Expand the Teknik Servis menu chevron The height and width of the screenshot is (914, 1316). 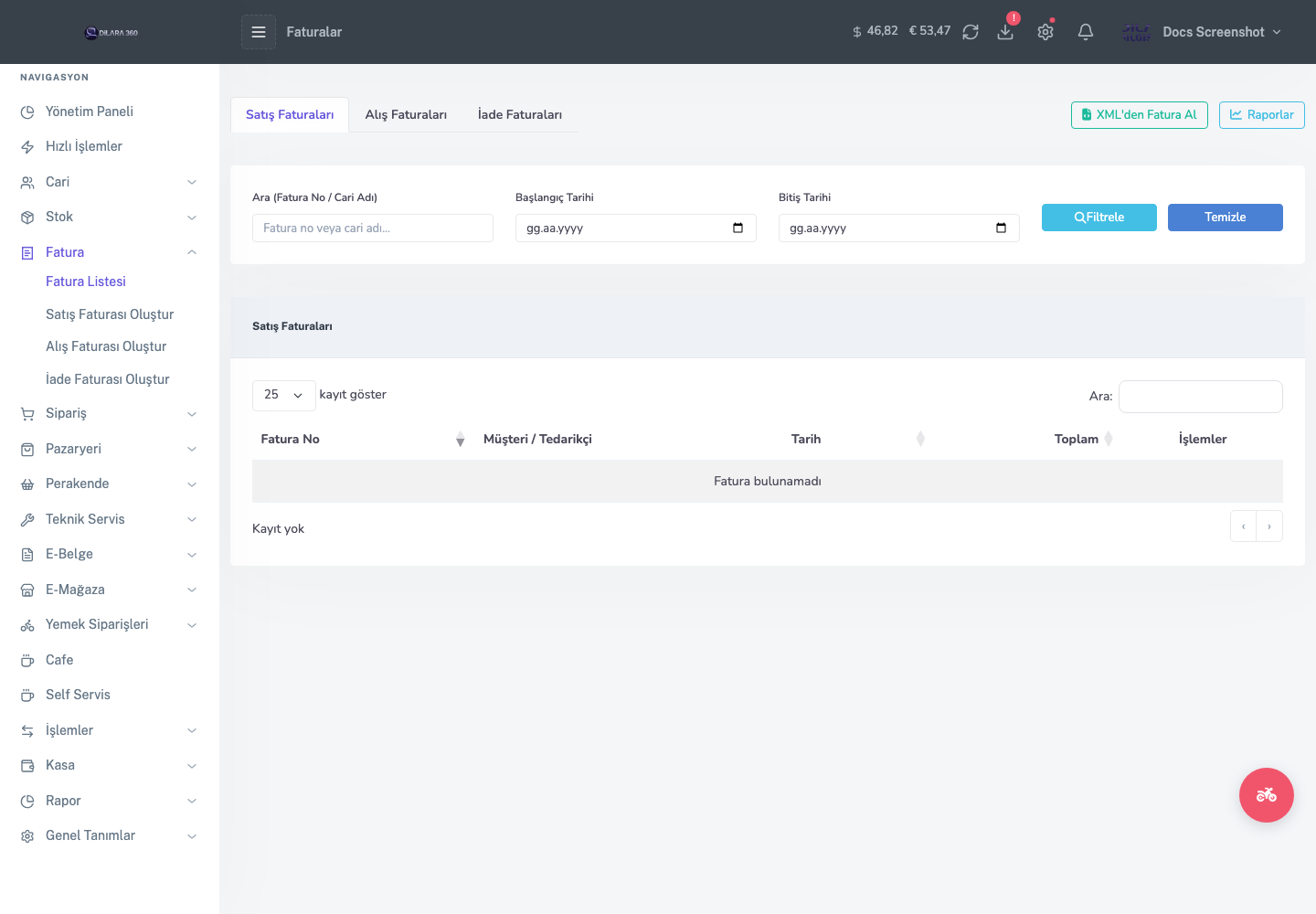tap(192, 519)
